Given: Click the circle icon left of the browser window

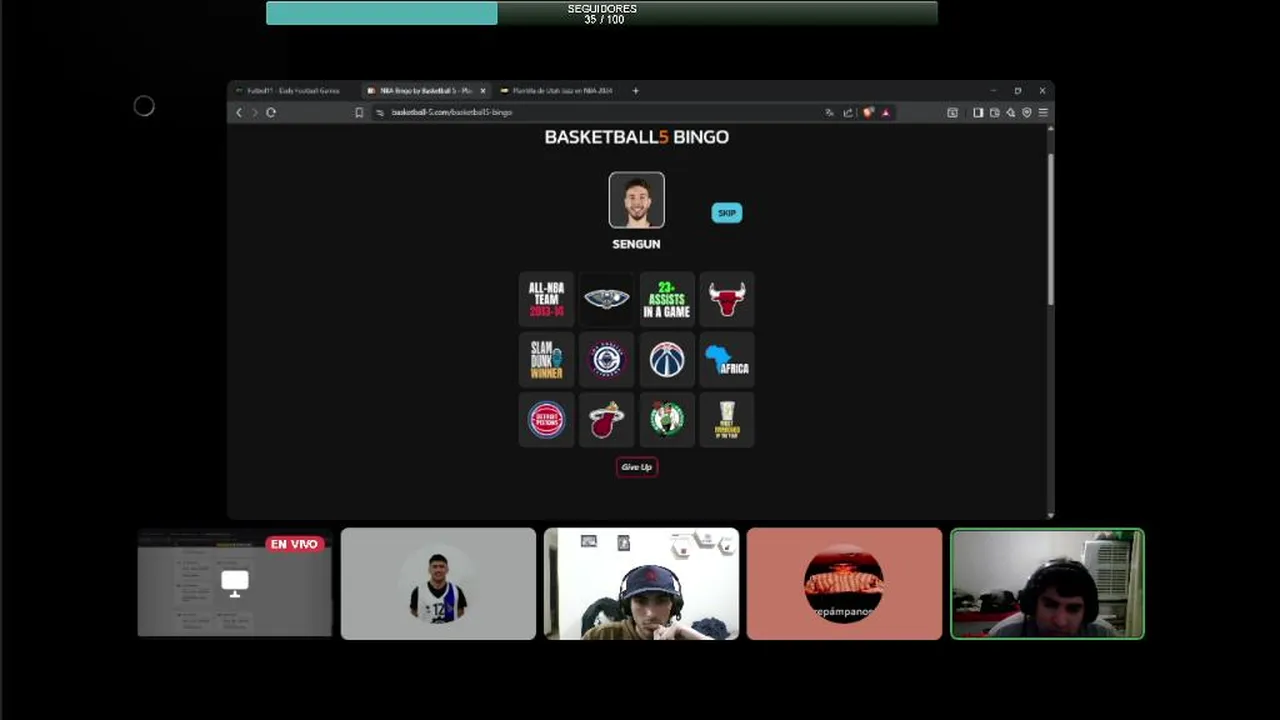Looking at the screenshot, I should coord(144,106).
